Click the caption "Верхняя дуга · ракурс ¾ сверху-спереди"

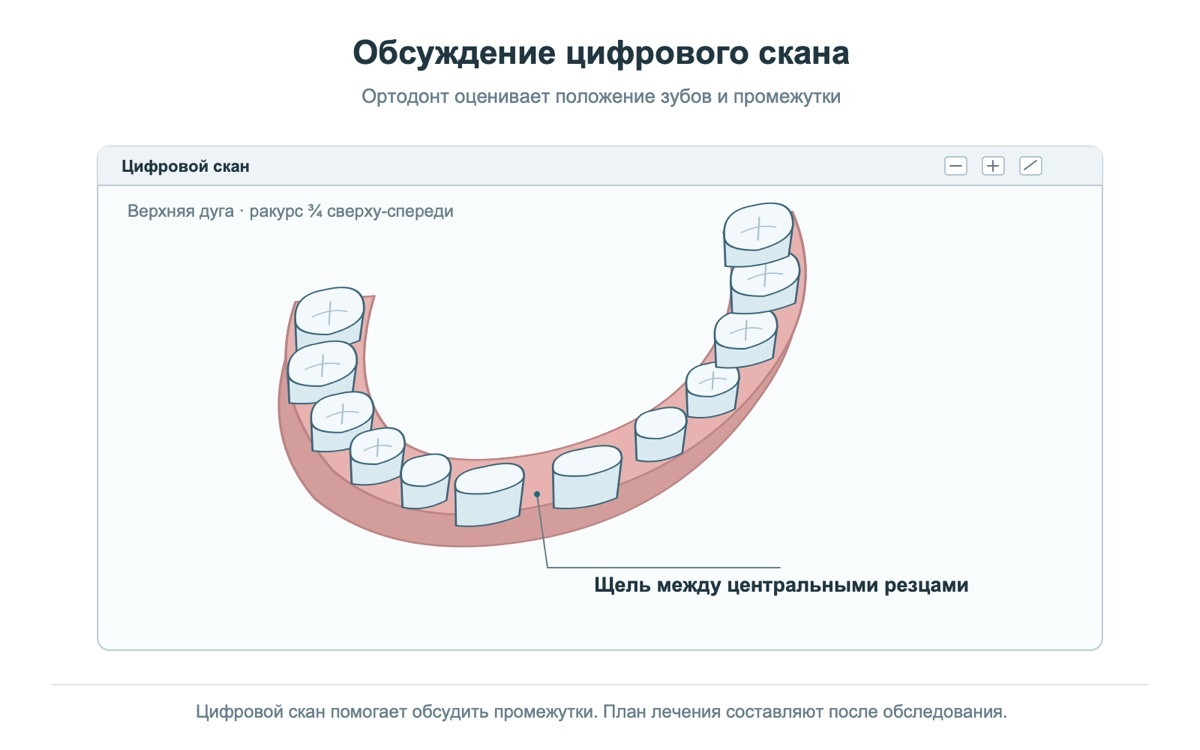click(291, 211)
